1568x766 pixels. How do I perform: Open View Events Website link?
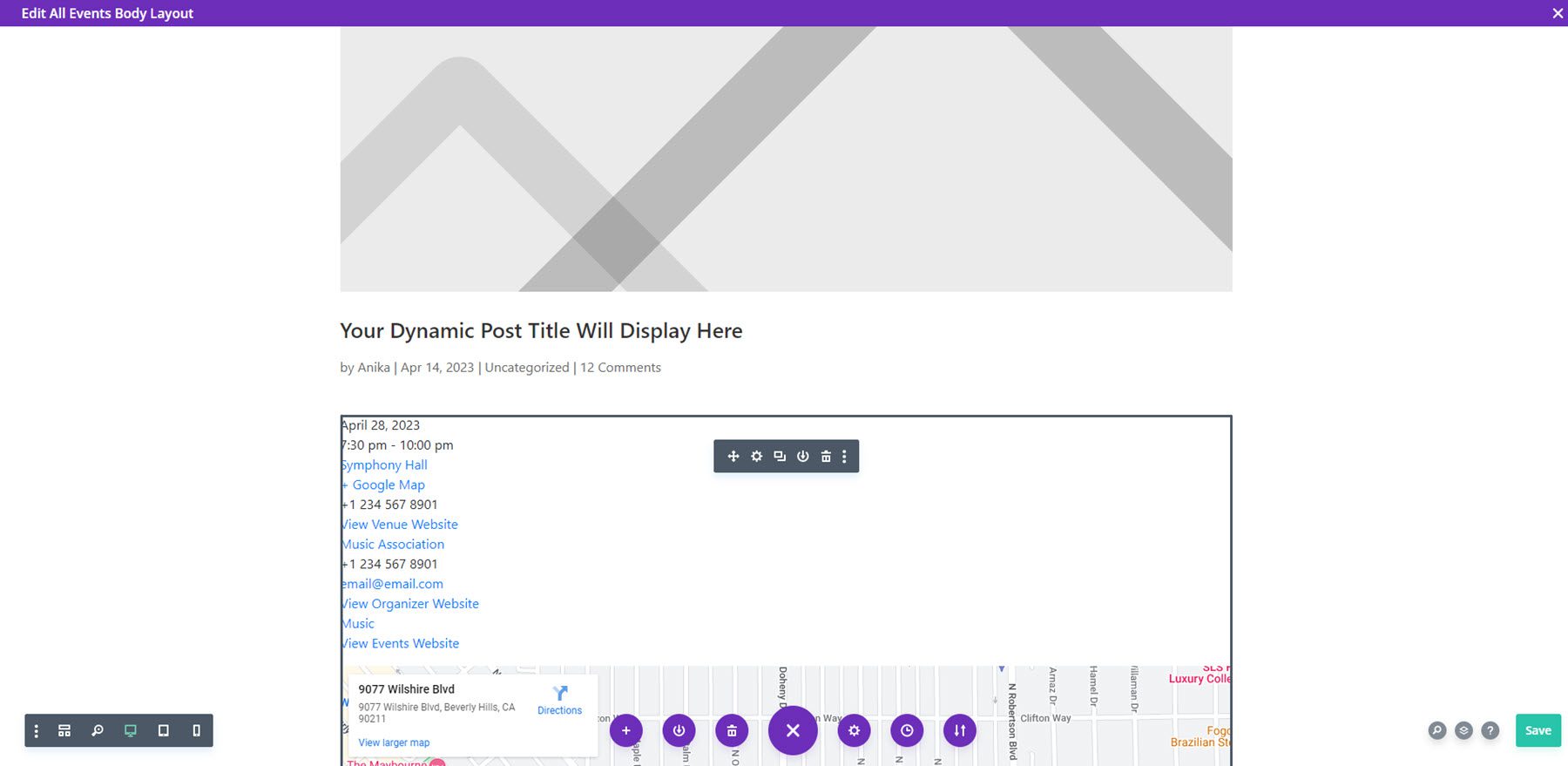(401, 644)
